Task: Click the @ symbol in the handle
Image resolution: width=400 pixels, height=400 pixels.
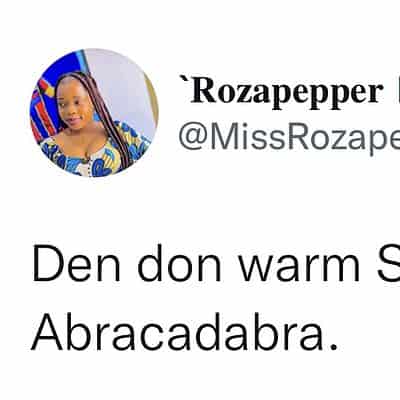Action: tap(192, 139)
